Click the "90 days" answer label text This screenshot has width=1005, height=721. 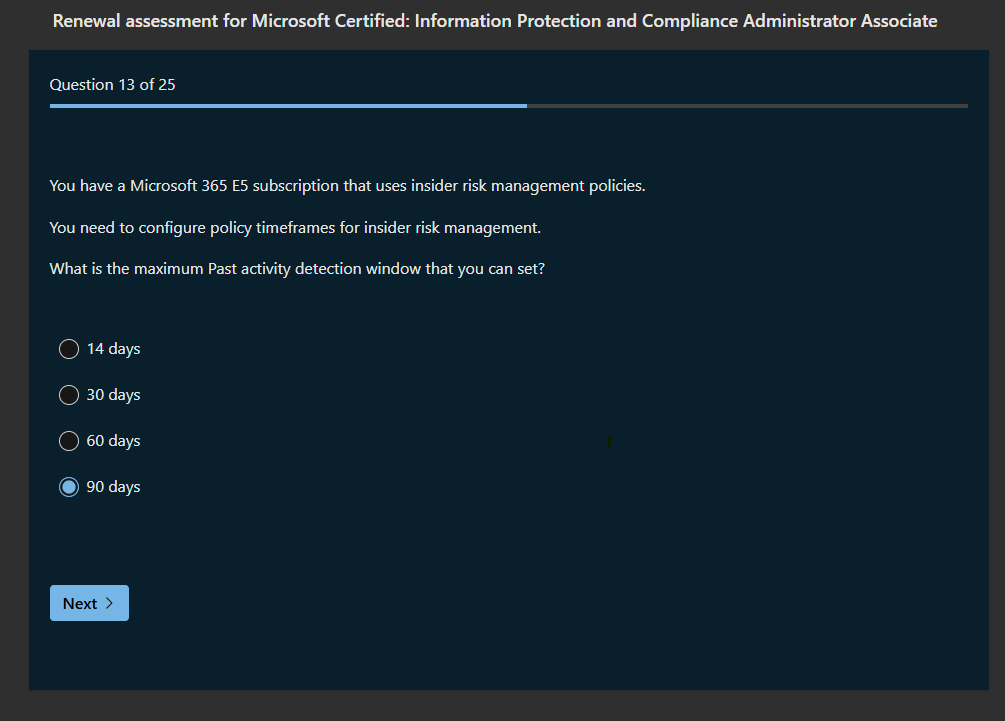pyautogui.click(x=113, y=487)
